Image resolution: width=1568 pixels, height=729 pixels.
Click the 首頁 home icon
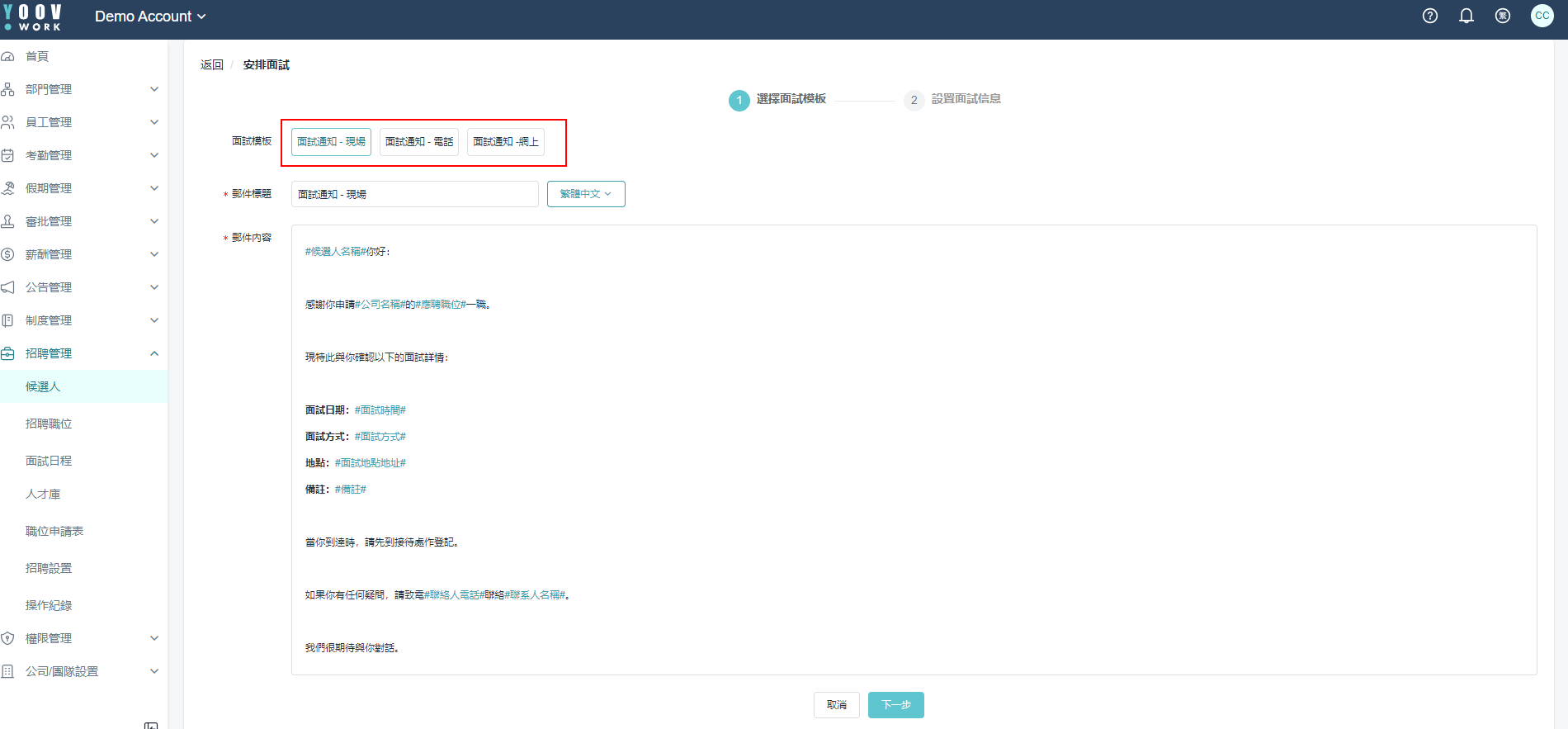point(8,56)
